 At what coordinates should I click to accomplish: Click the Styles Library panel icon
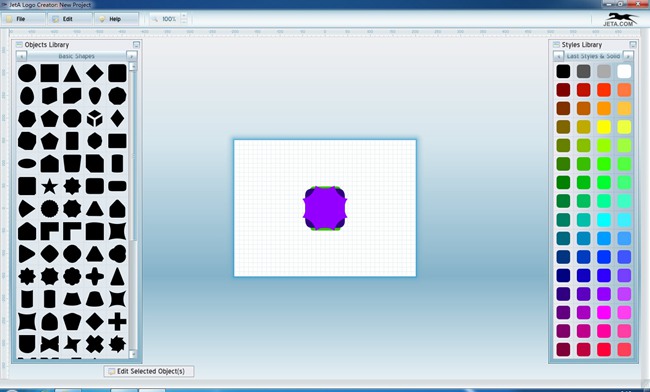click(556, 44)
